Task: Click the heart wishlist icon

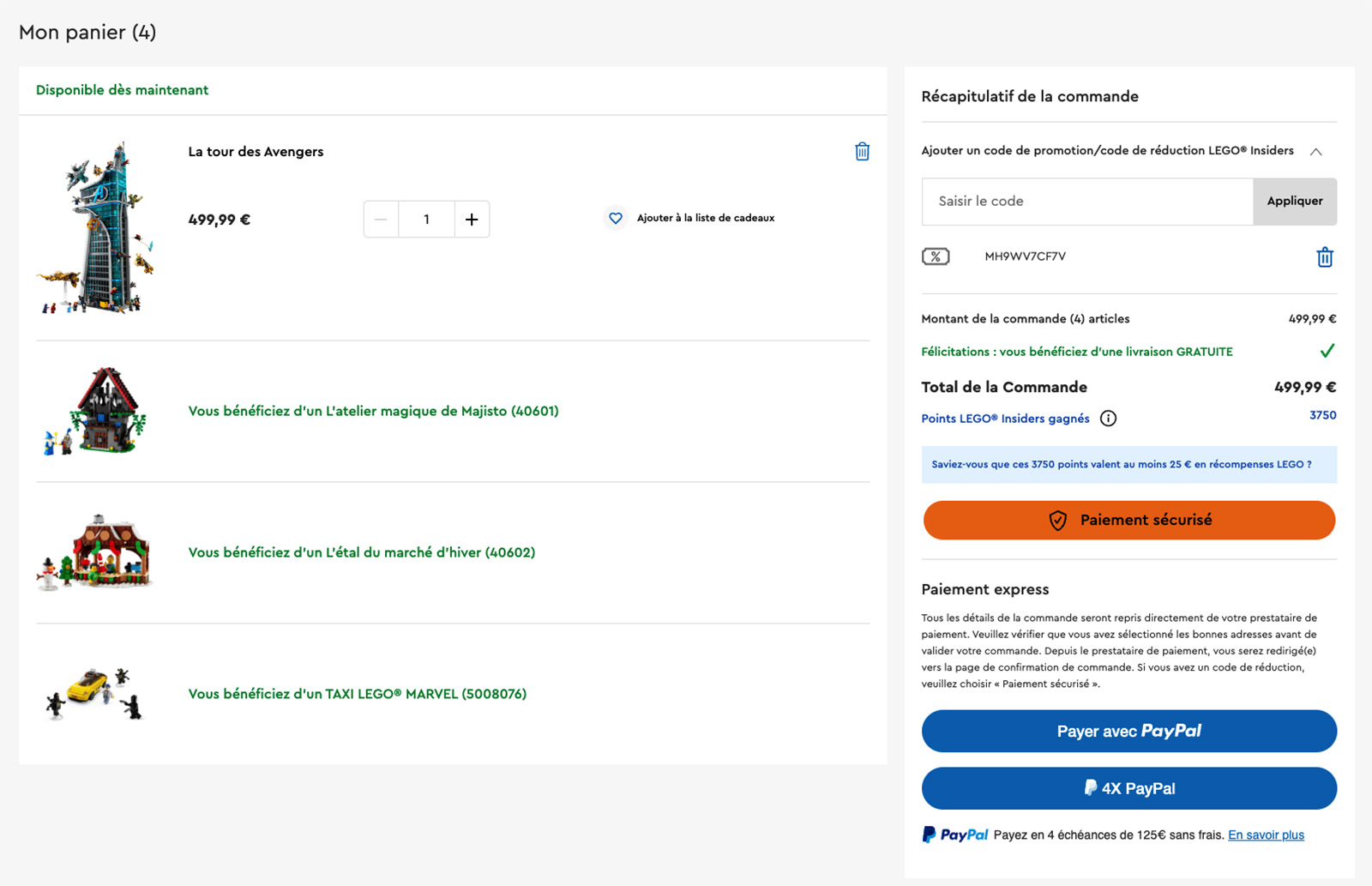Action: (x=615, y=219)
